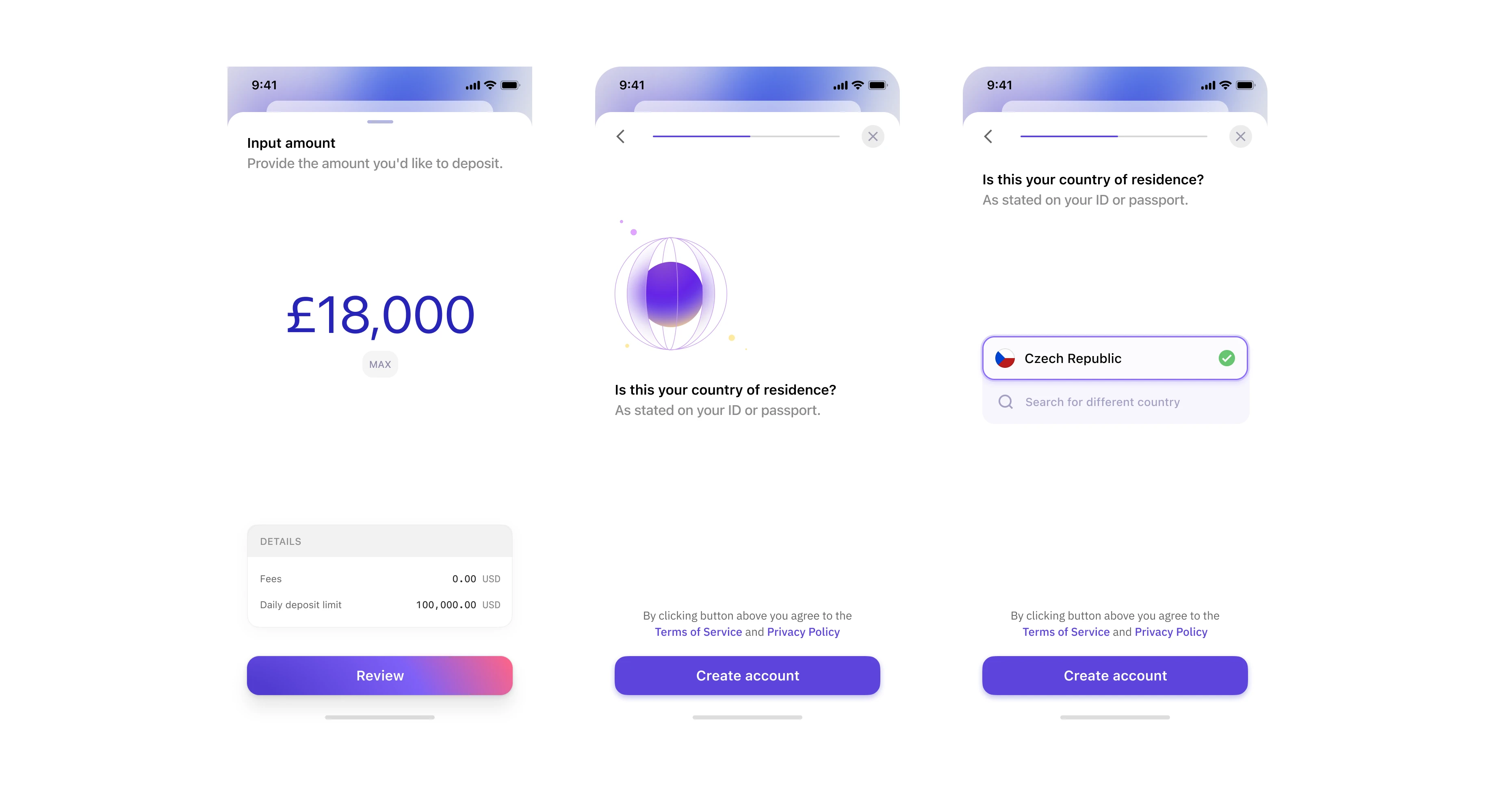Select Czech Republic as country of residence
Screen dimensions: 1495x812
[1103, 358]
